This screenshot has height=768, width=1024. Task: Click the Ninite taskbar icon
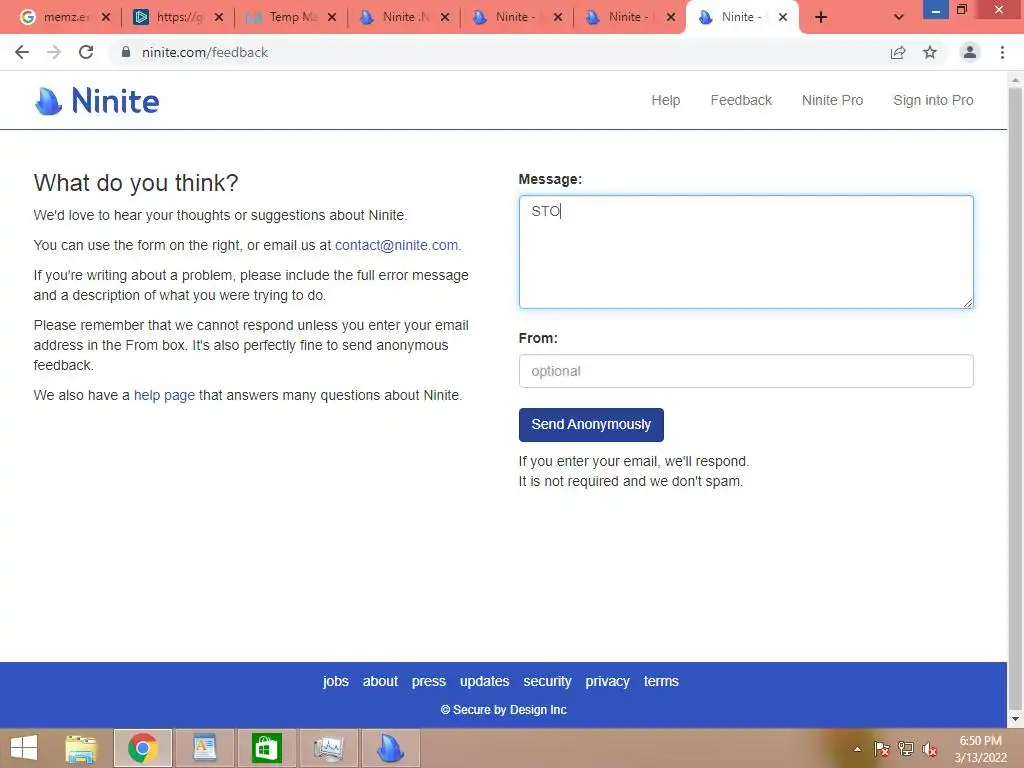(x=391, y=748)
